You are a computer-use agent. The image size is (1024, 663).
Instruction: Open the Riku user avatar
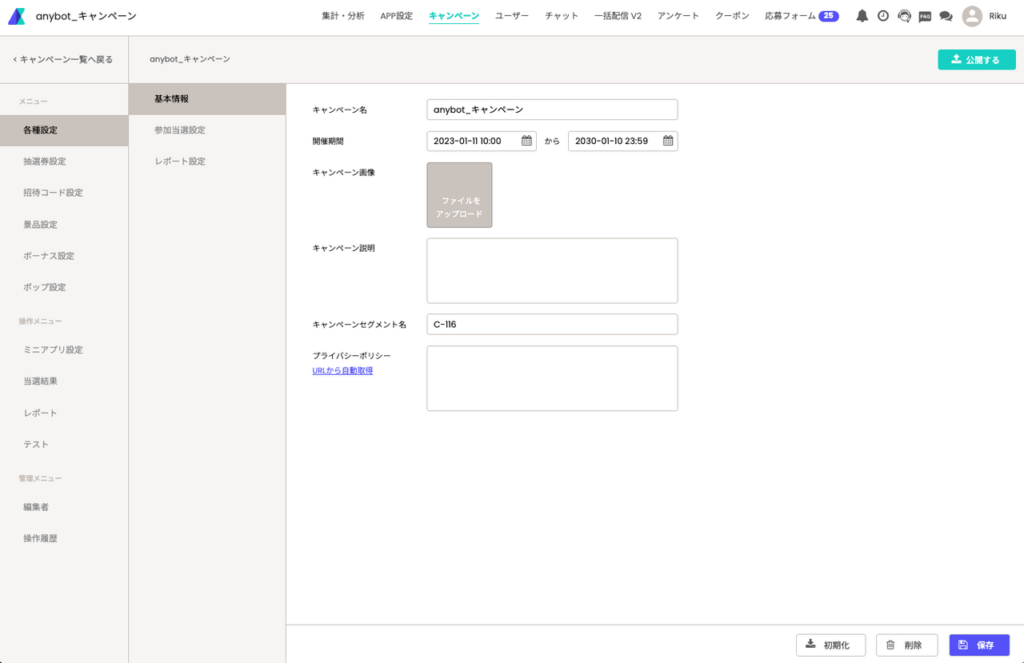(x=971, y=16)
